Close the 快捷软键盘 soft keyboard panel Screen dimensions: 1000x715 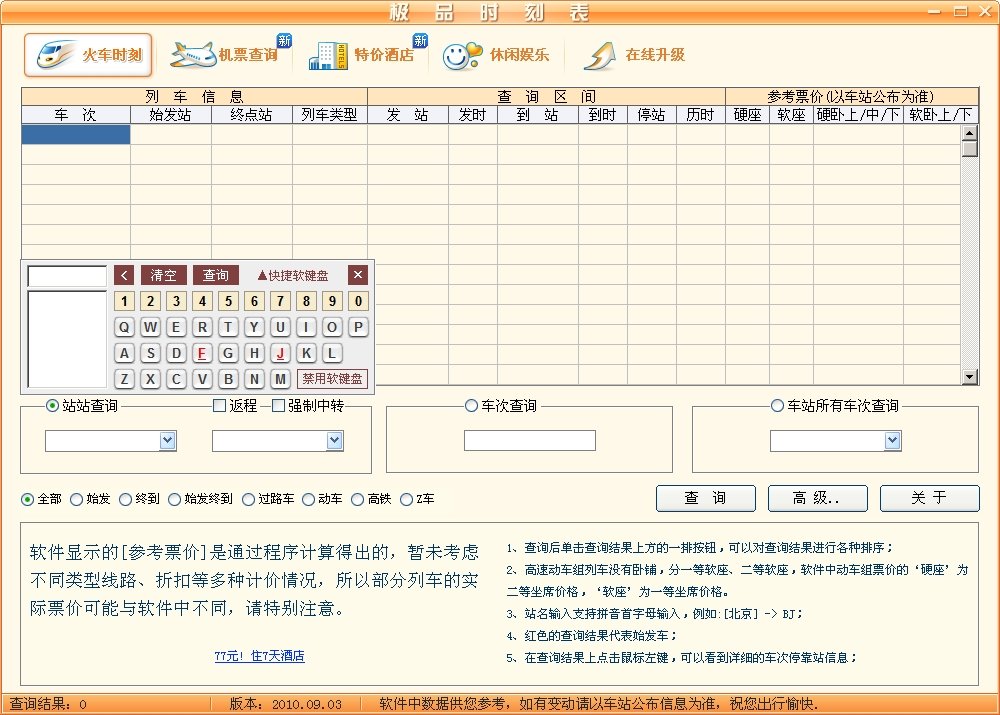[x=357, y=275]
